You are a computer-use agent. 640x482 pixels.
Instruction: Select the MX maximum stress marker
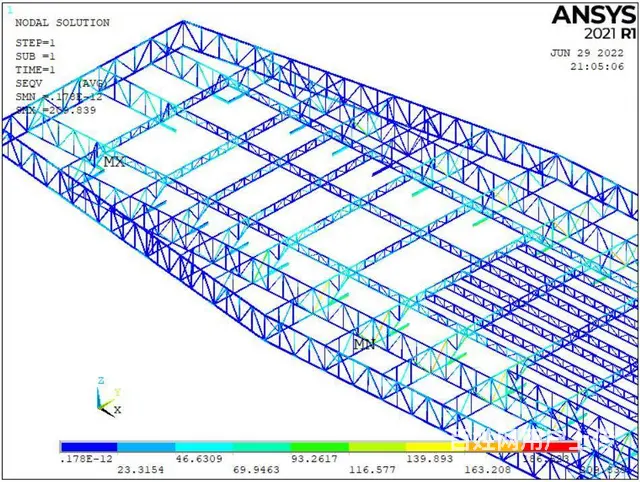point(114,162)
